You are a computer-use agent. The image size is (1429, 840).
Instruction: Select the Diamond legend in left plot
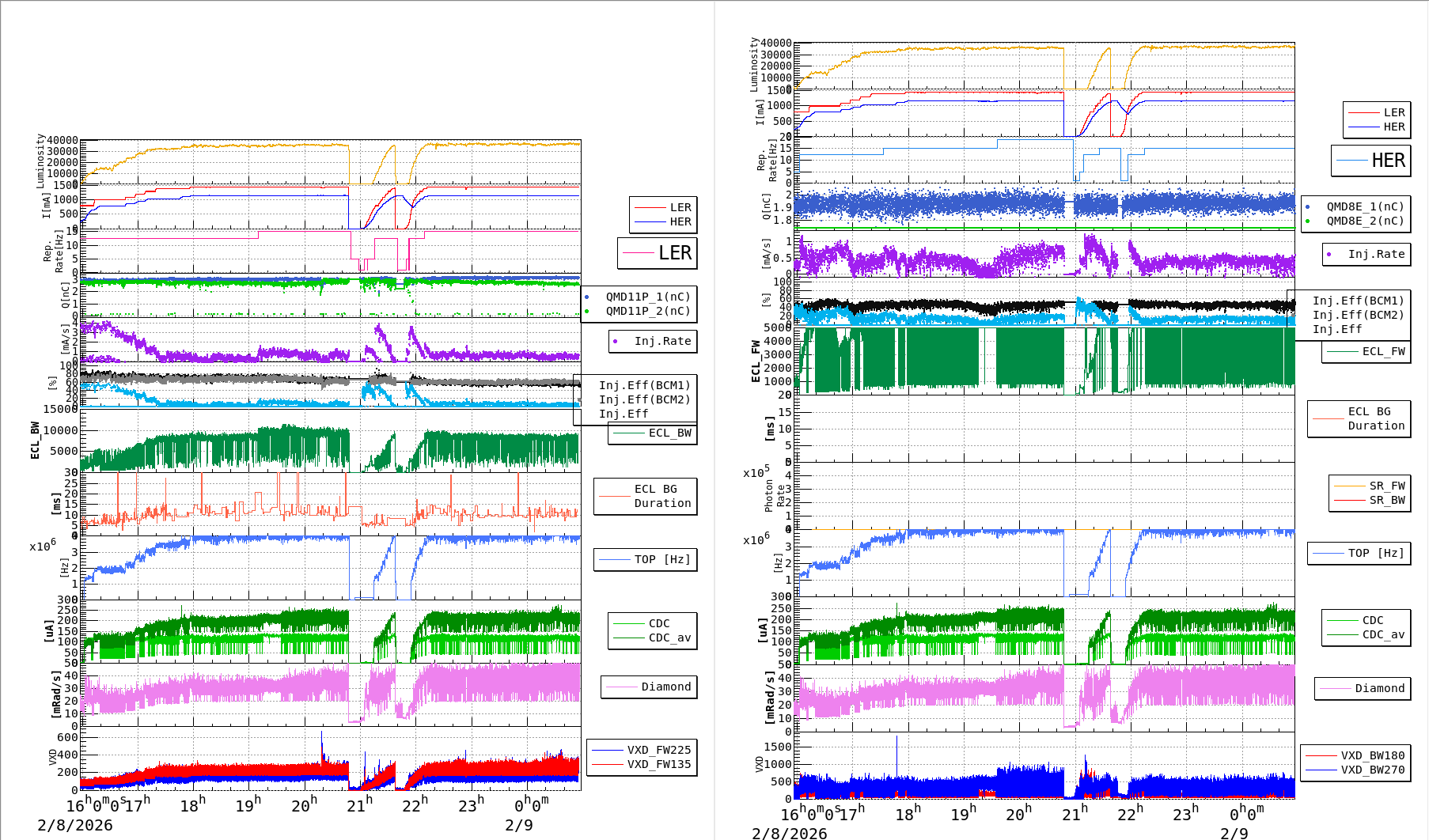649,687
